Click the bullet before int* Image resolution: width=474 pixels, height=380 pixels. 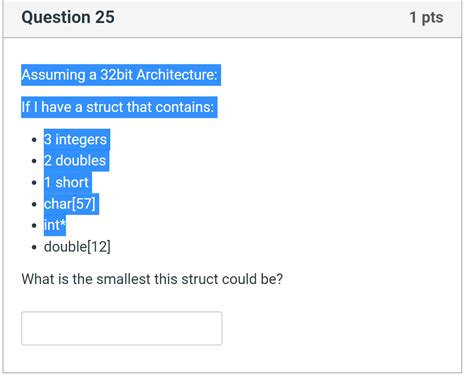34,226
